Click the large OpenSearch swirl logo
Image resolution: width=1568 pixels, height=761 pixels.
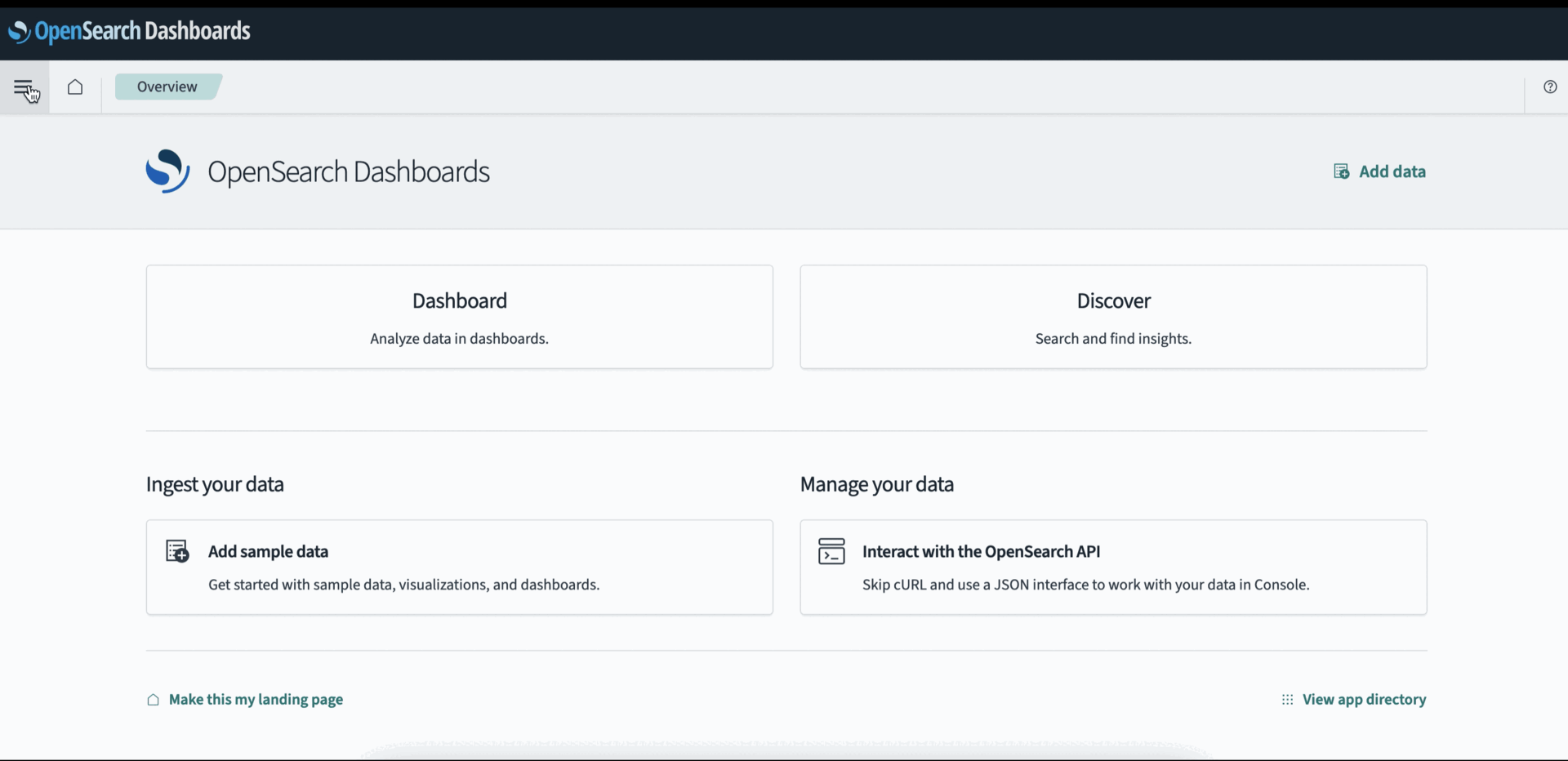pyautogui.click(x=167, y=171)
